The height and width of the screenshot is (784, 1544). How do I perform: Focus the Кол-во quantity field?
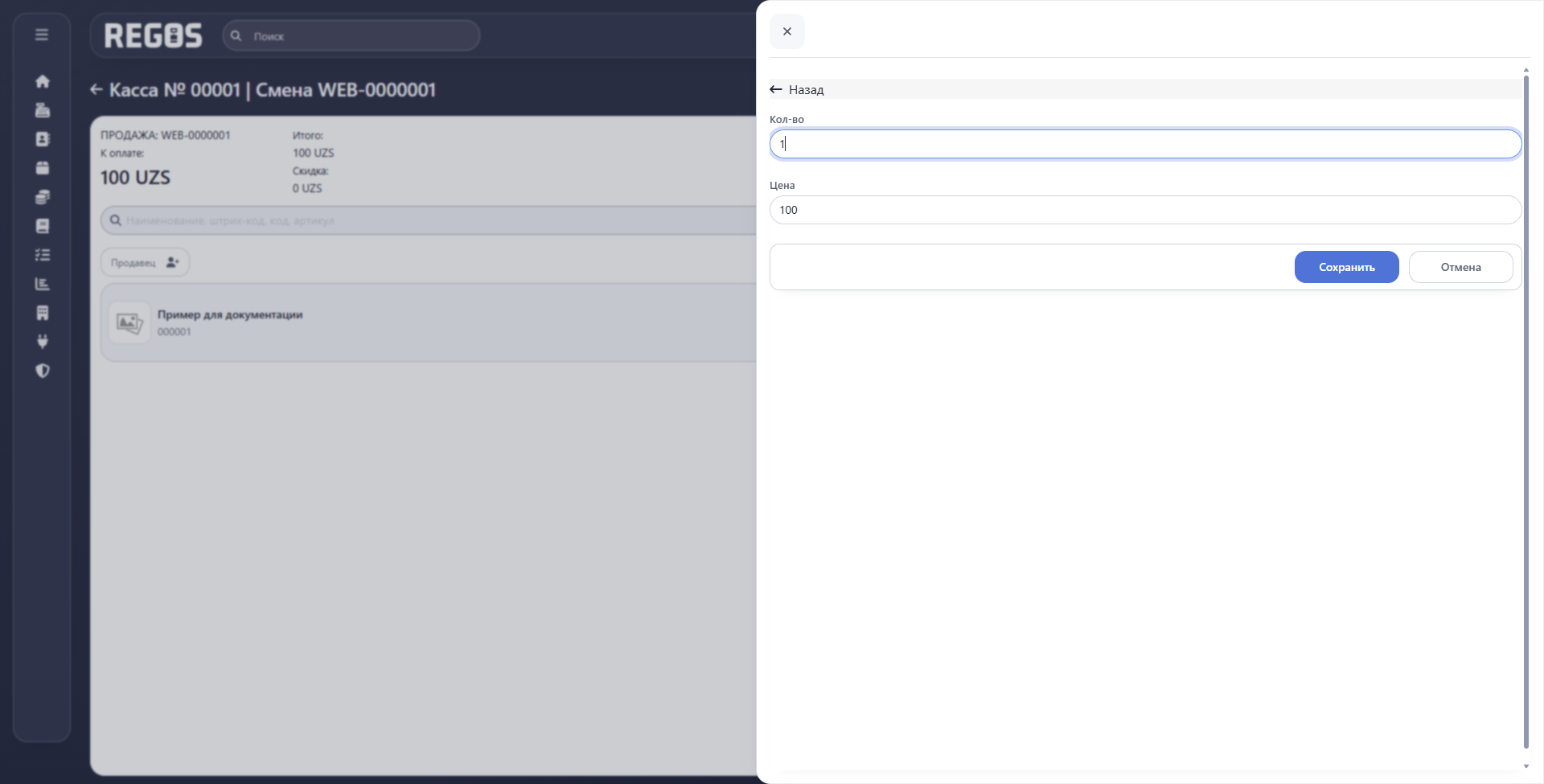(1145, 144)
